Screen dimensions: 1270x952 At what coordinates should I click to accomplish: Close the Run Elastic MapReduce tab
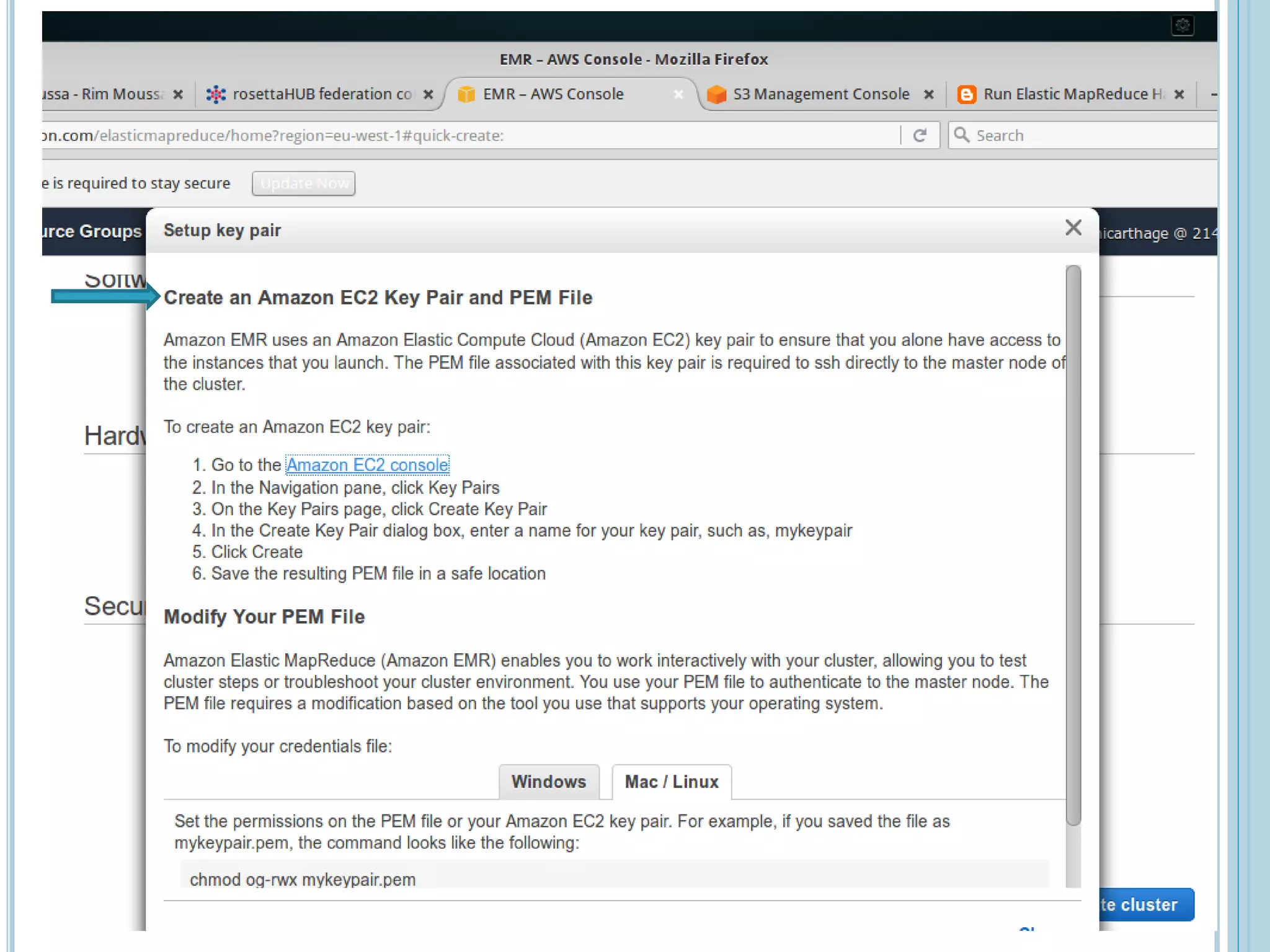pyautogui.click(x=1179, y=94)
